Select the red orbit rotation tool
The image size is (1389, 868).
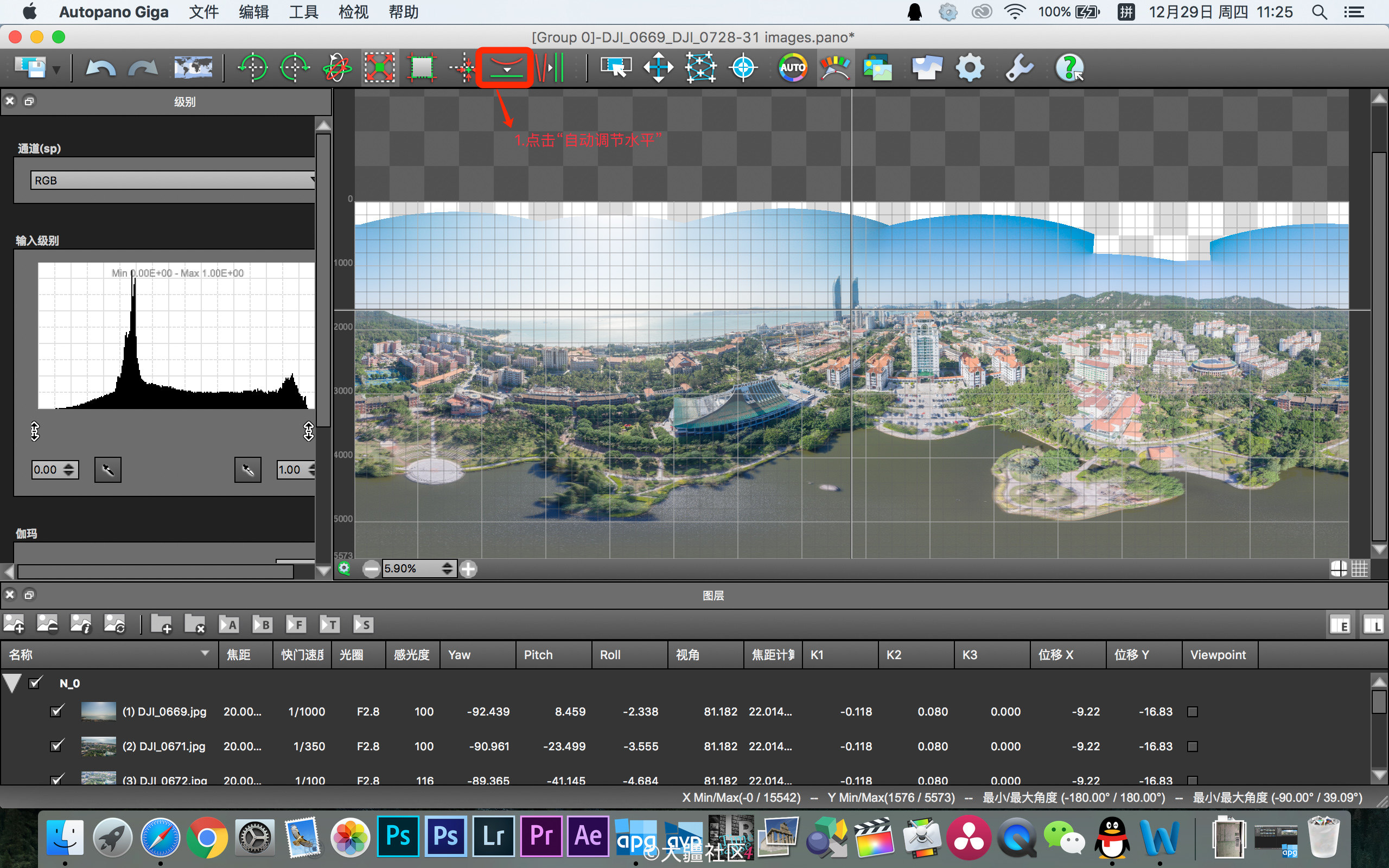(x=337, y=68)
